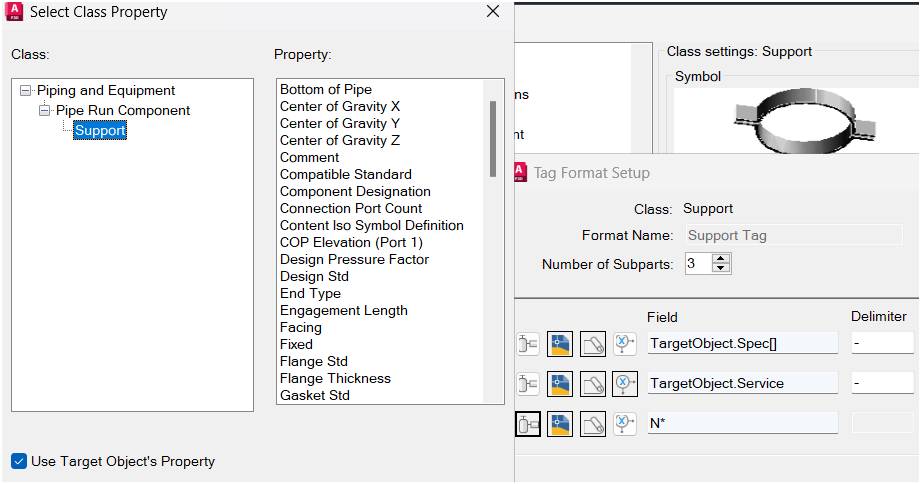
Task: Select 'End Type' property
Action: click(x=310, y=294)
